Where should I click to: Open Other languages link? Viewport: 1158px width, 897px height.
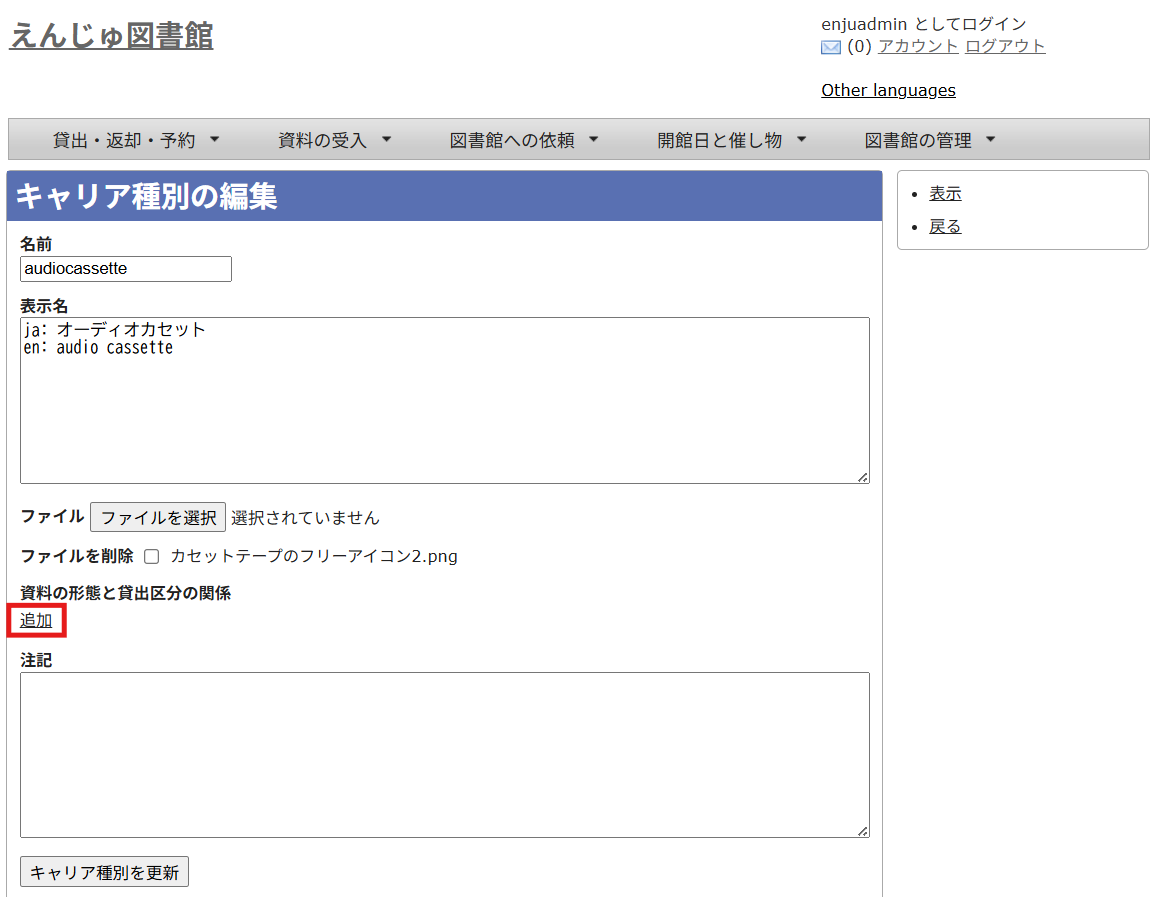point(888,90)
